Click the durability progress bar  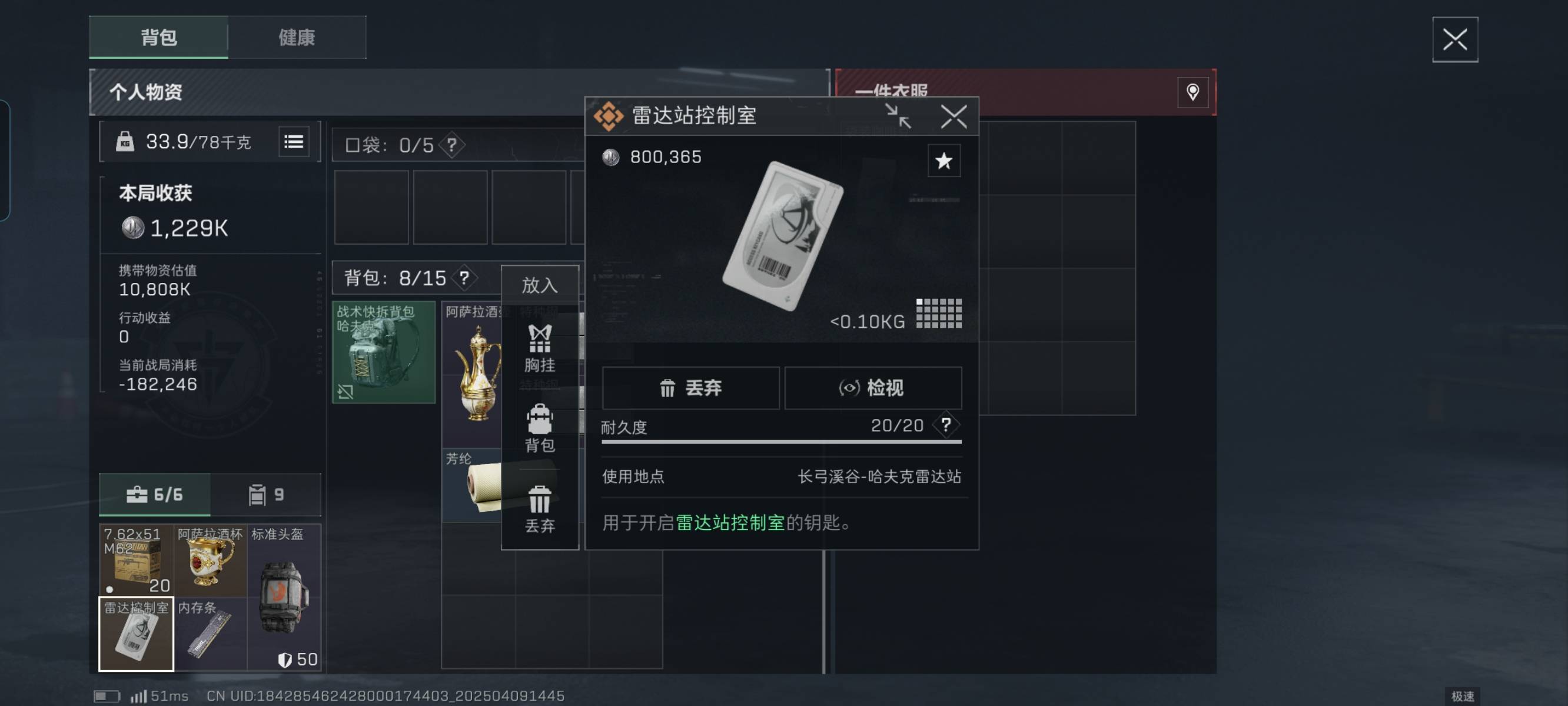[x=781, y=442]
